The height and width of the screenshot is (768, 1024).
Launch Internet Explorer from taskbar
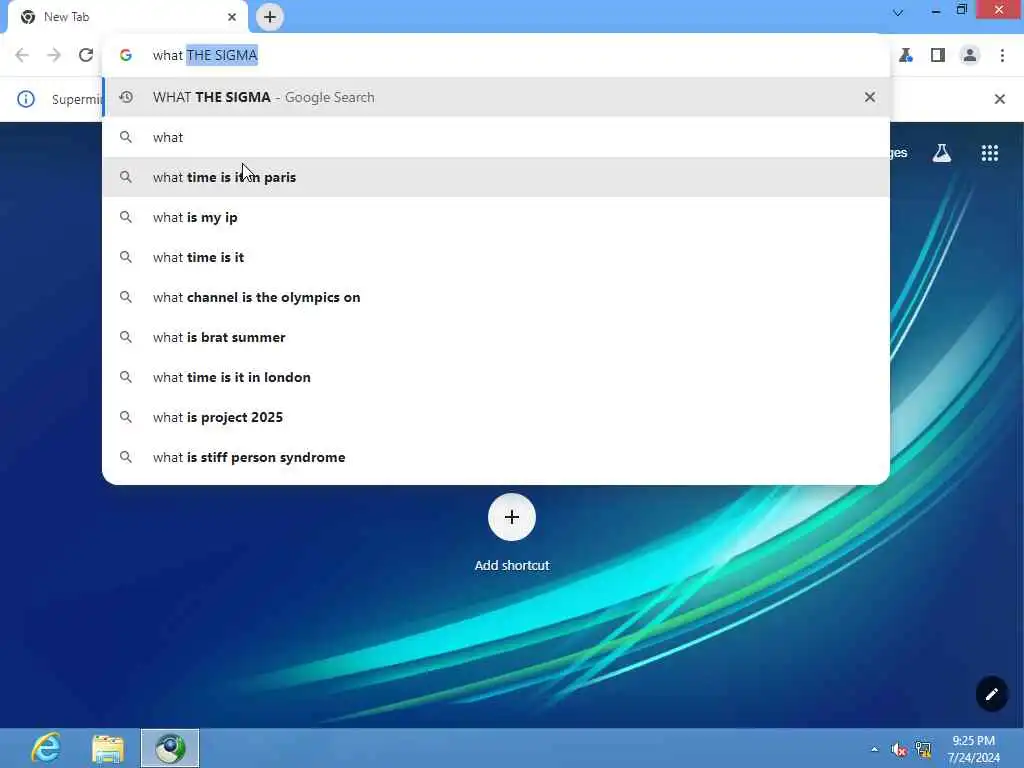(x=46, y=748)
